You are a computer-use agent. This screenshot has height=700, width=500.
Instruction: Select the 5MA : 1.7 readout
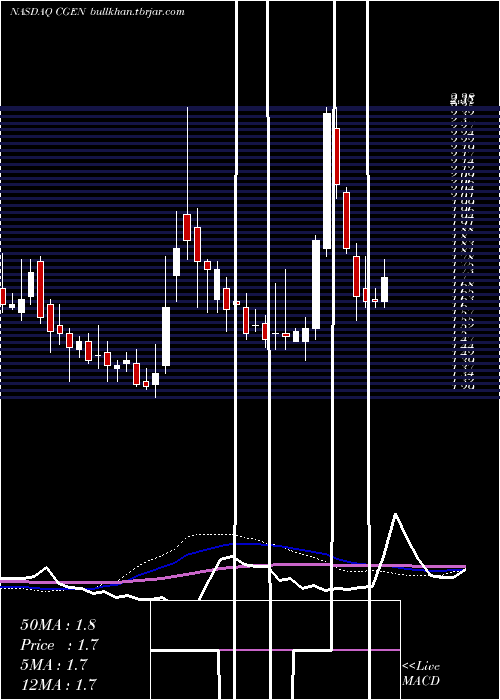[x=53, y=665]
